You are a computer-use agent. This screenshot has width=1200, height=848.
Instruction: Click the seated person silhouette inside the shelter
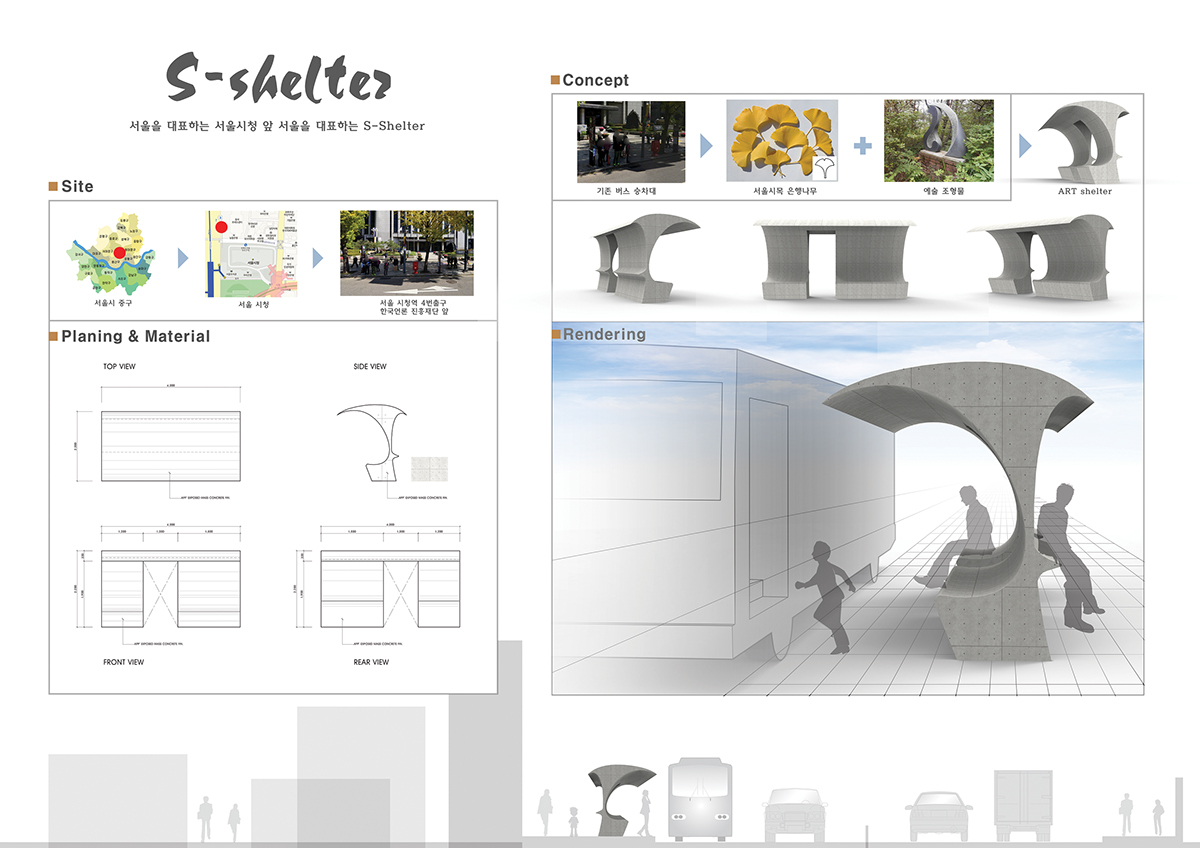click(960, 535)
